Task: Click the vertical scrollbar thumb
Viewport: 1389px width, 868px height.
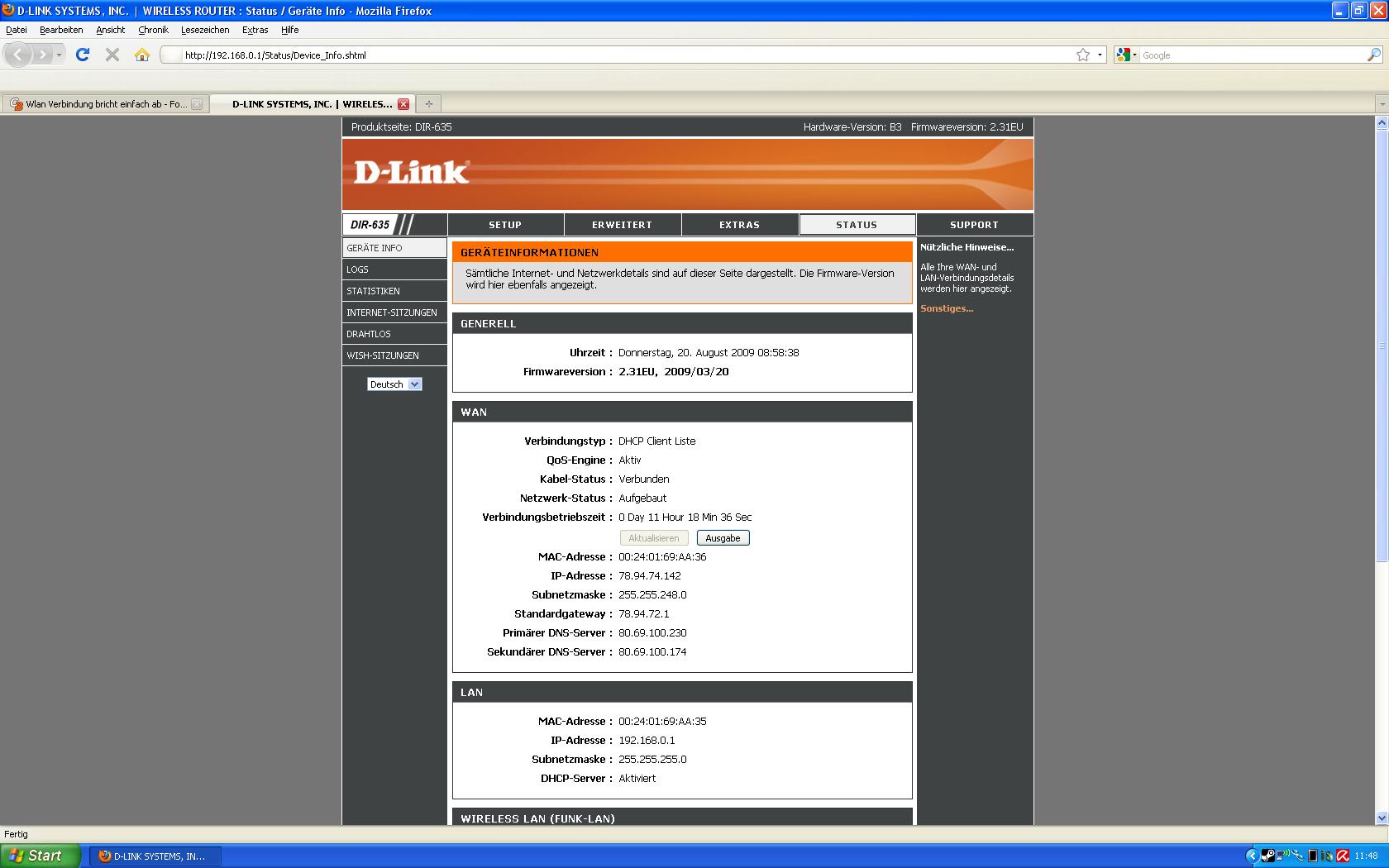Action: [x=1382, y=346]
